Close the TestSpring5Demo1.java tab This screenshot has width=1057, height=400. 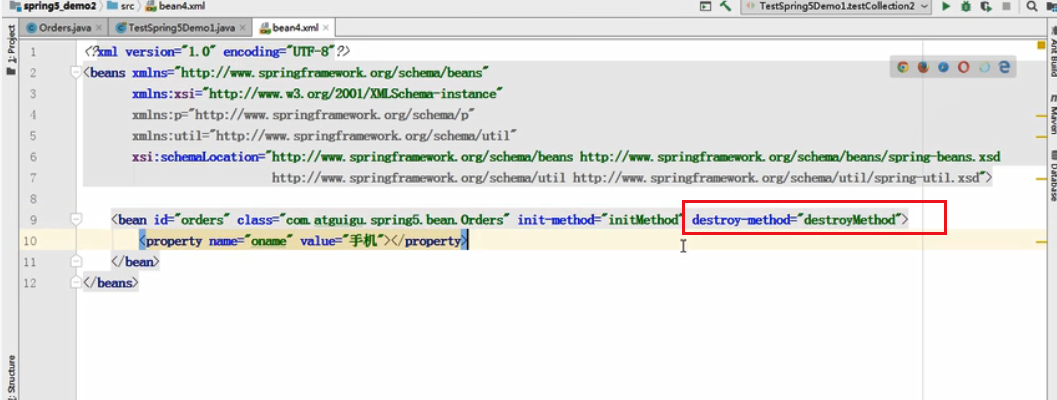pos(242,28)
